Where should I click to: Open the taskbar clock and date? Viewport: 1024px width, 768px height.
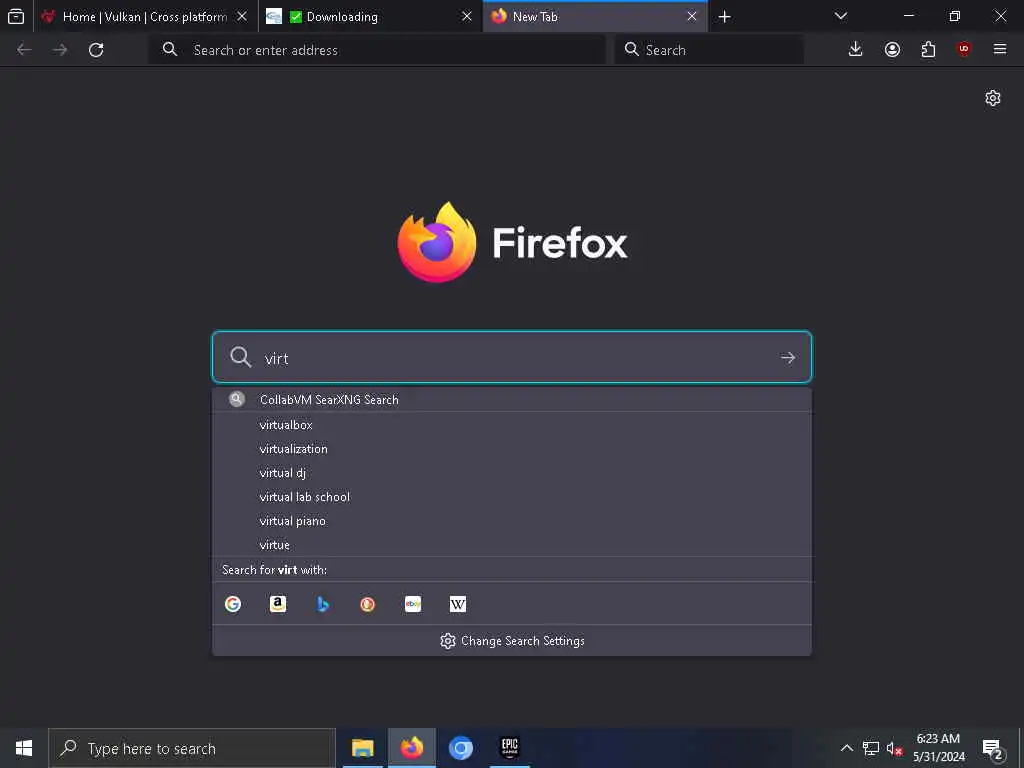pos(938,748)
